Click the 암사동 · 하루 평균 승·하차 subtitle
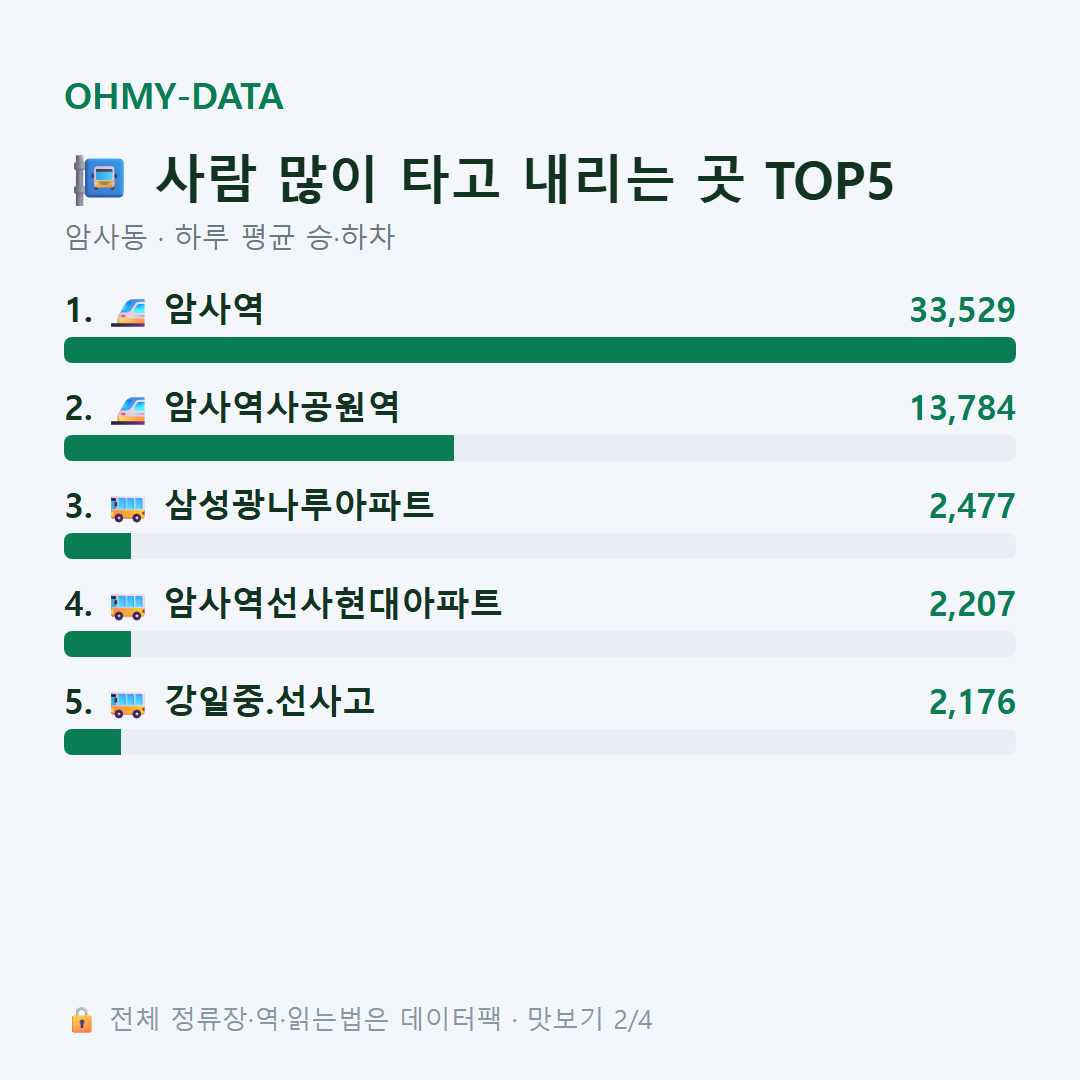Image resolution: width=1080 pixels, height=1080 pixels. [229, 237]
